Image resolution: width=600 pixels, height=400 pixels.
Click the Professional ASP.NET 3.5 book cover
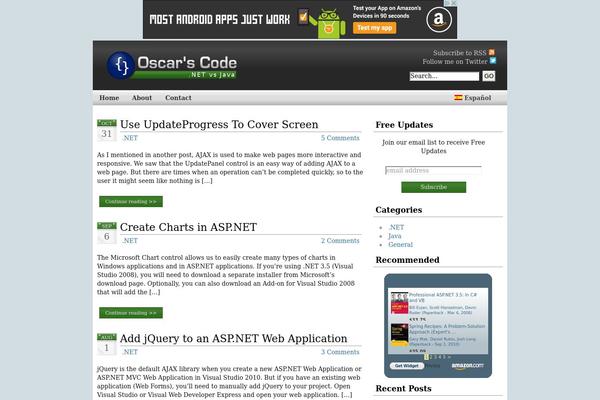(399, 304)
